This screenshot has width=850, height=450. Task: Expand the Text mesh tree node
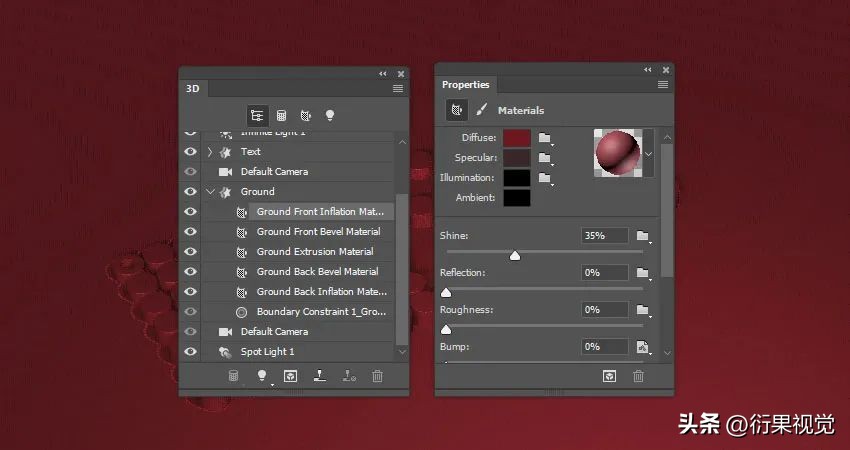[x=210, y=152]
